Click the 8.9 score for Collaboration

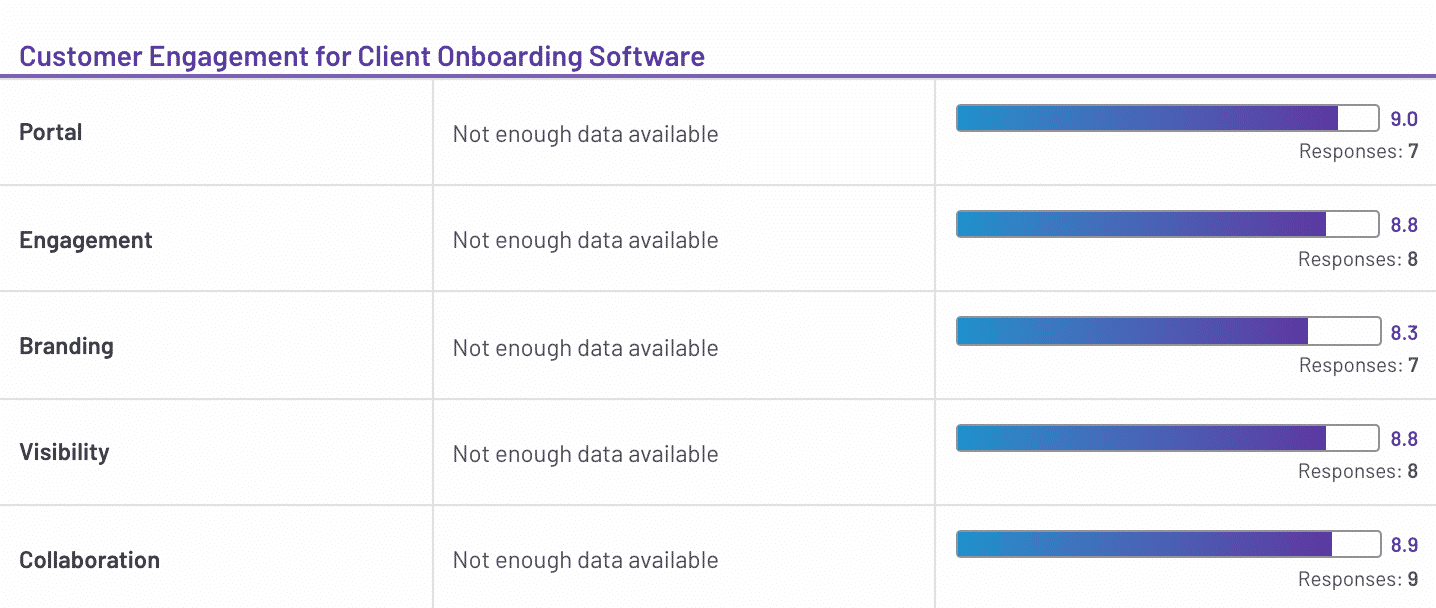[1404, 545]
